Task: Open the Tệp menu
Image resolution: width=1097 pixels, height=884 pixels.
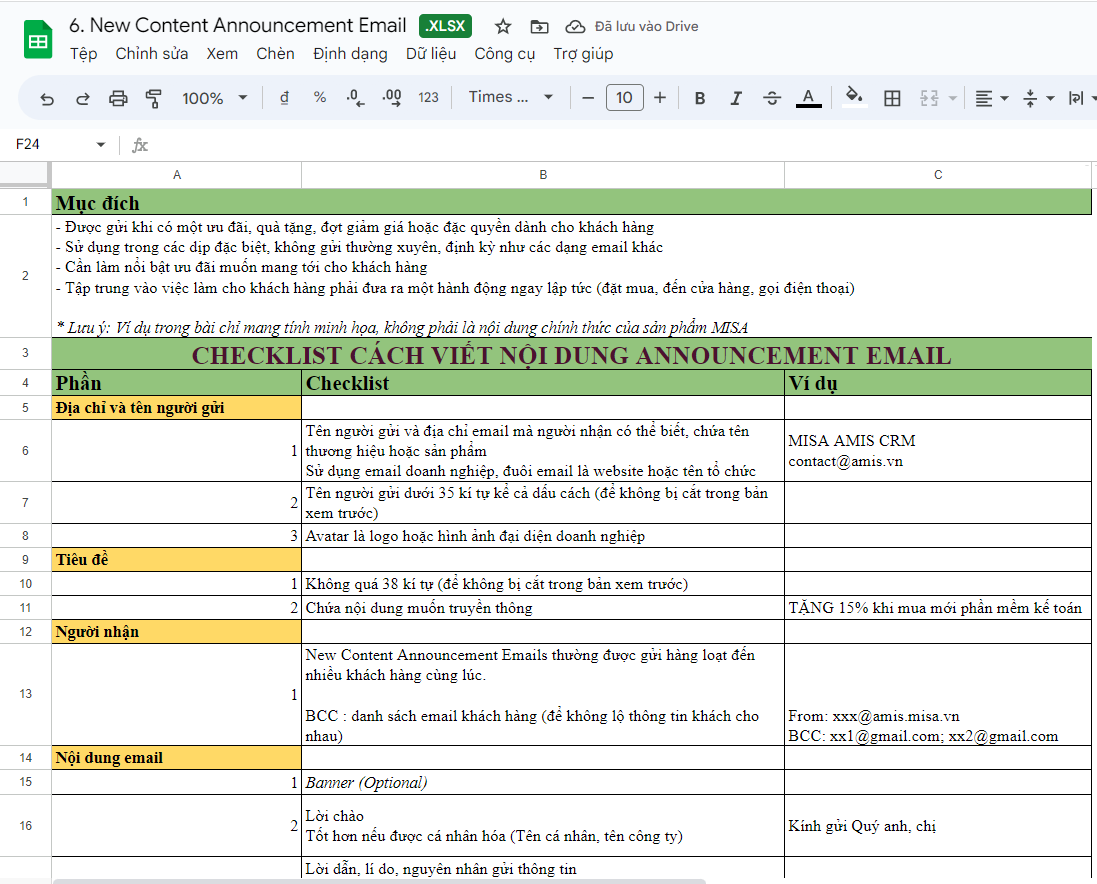Action: point(83,54)
